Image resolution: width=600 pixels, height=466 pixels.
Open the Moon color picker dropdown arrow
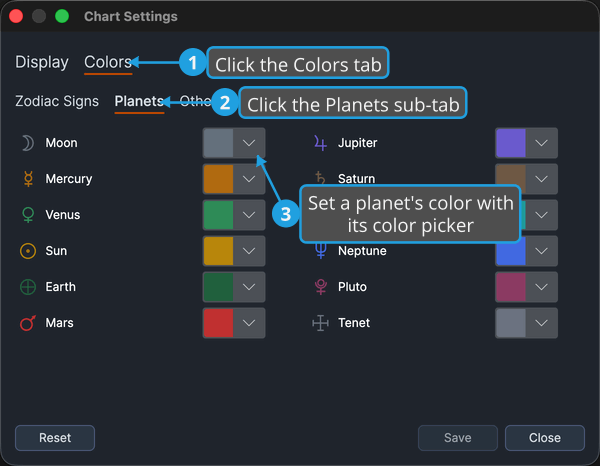click(x=249, y=143)
